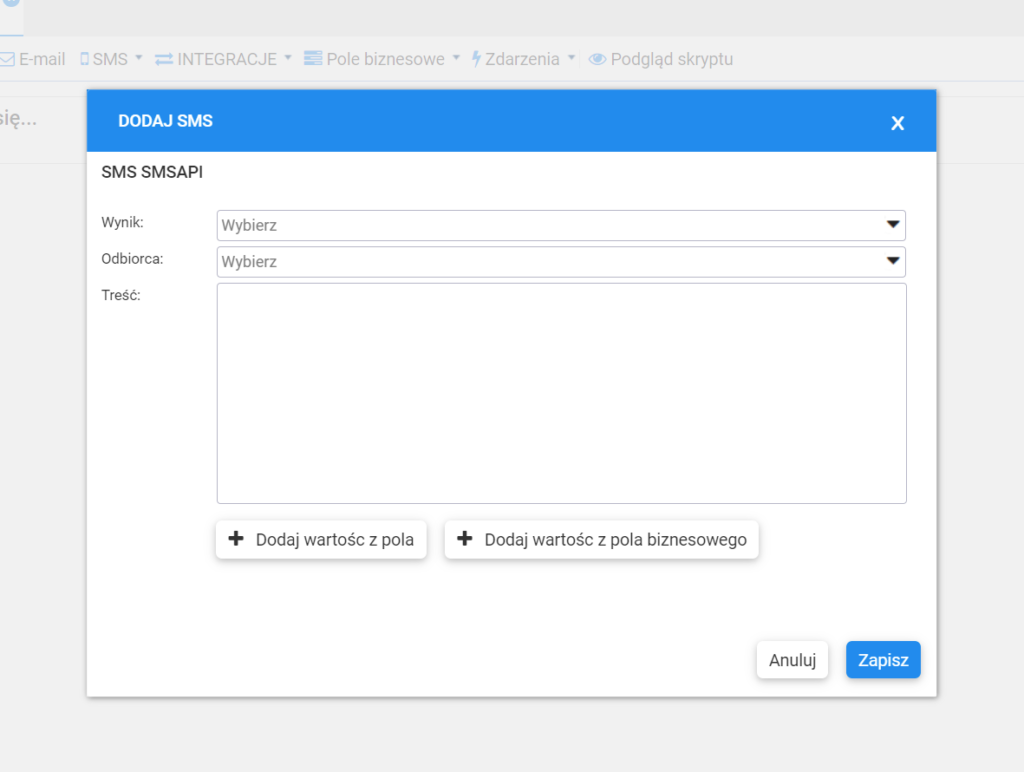Click the Zapisz button
The image size is (1024, 772).
pos(883,659)
